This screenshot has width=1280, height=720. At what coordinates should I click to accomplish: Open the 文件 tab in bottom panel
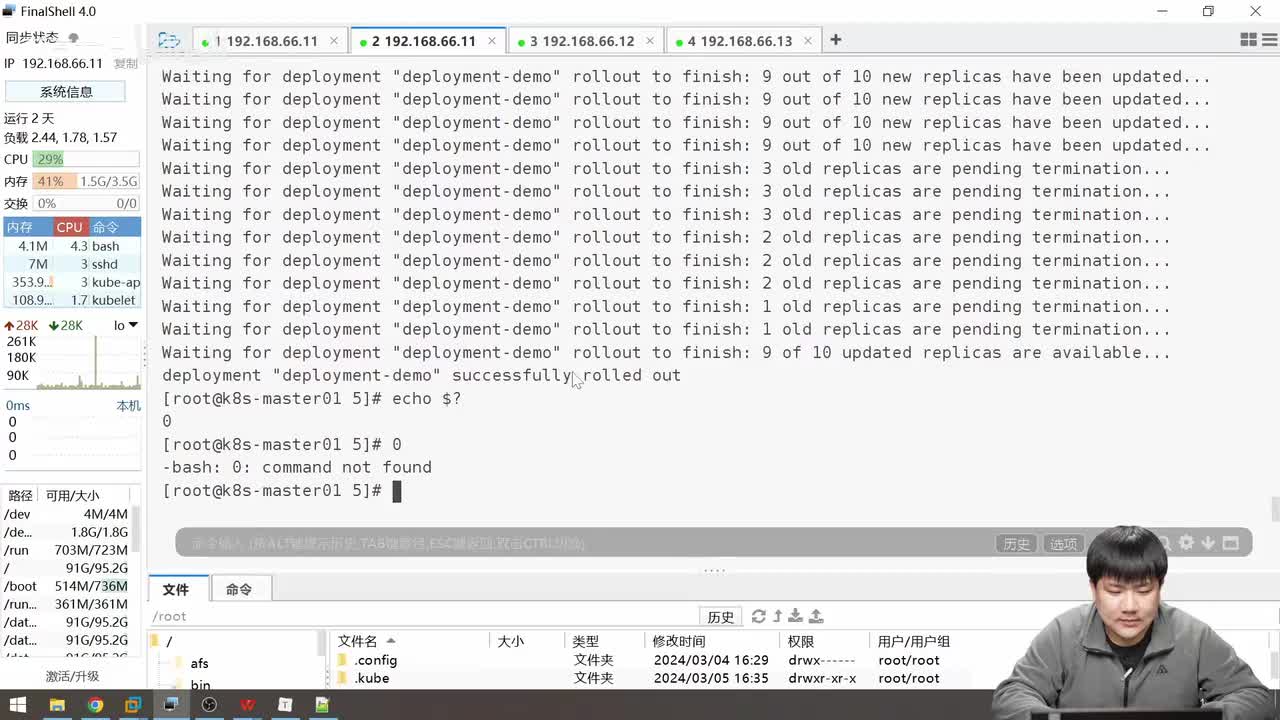176,589
